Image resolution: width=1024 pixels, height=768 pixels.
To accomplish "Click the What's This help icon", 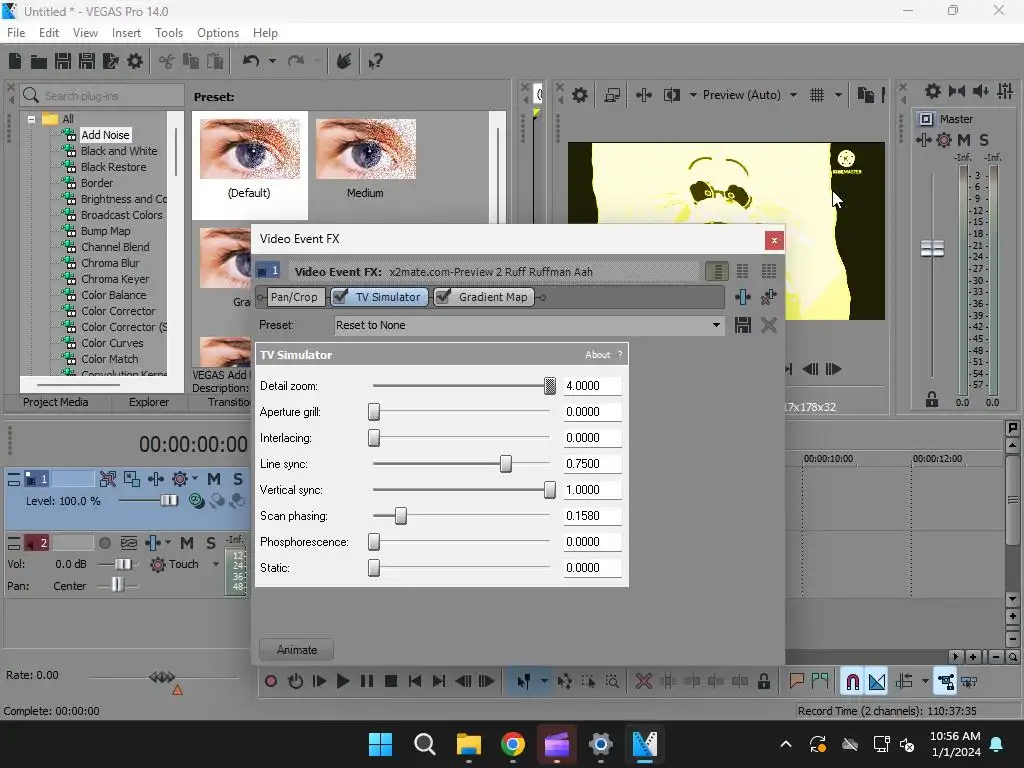I will pyautogui.click(x=375, y=61).
